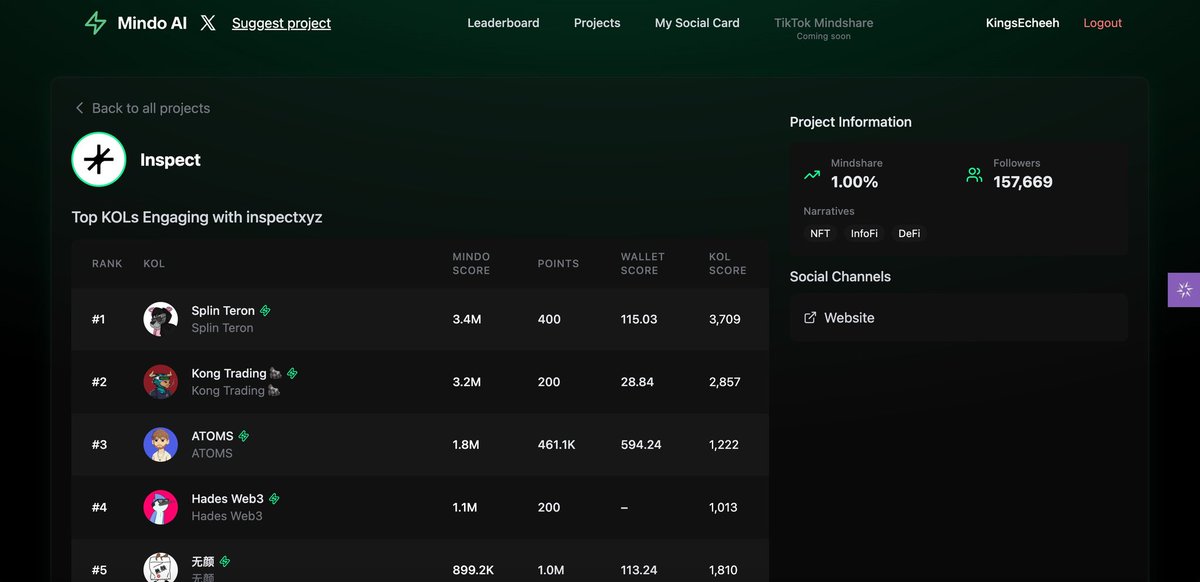Click Kong Trading's verified badge icon
1200x582 pixels.
pos(292,373)
